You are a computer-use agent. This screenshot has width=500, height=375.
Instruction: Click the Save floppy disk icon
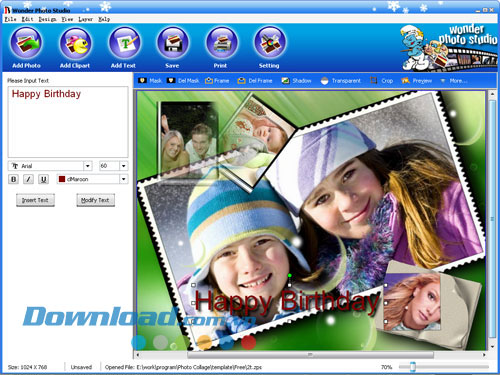[x=172, y=43]
